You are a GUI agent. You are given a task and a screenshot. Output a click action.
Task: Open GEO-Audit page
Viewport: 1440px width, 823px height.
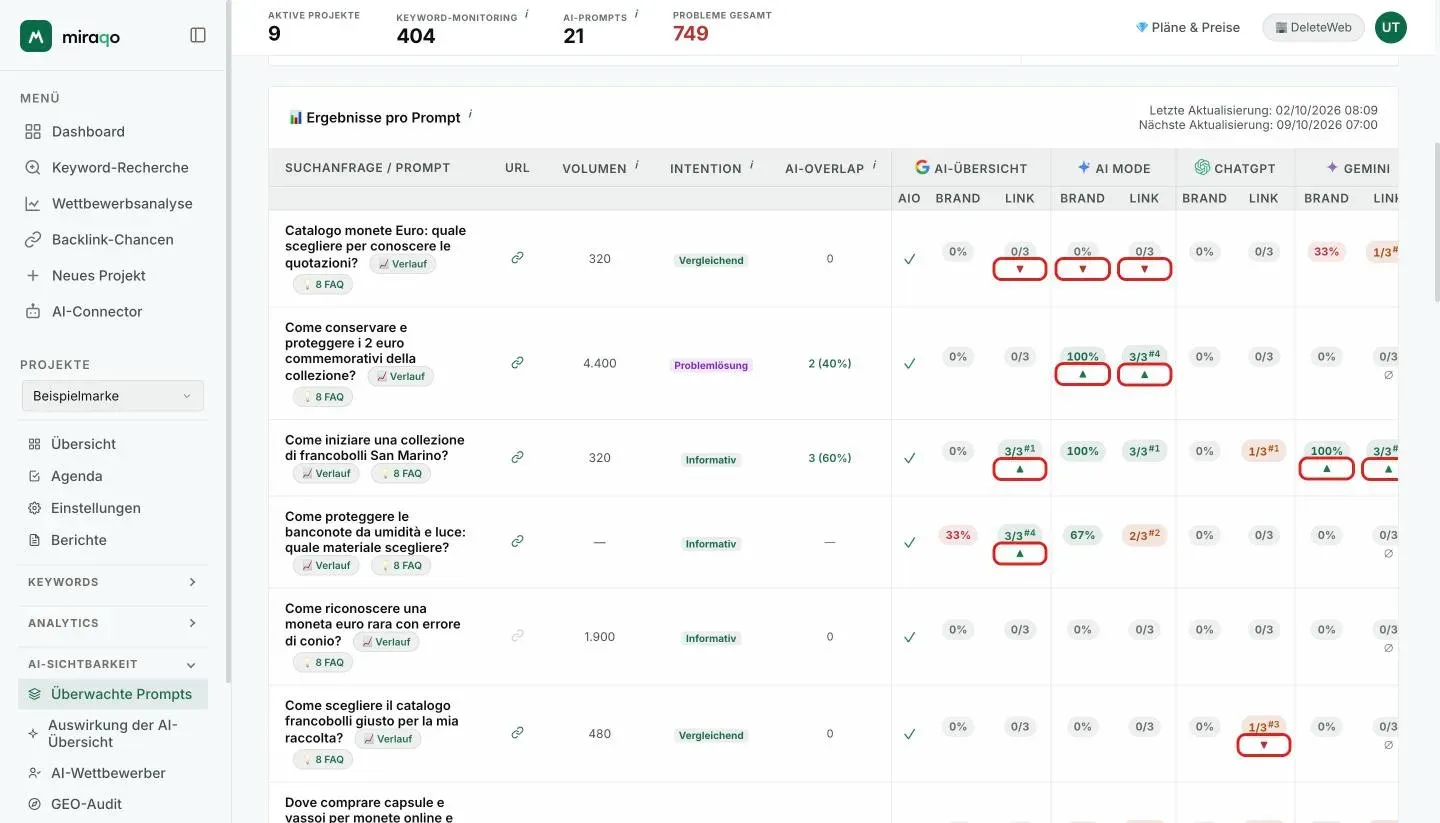[86, 804]
